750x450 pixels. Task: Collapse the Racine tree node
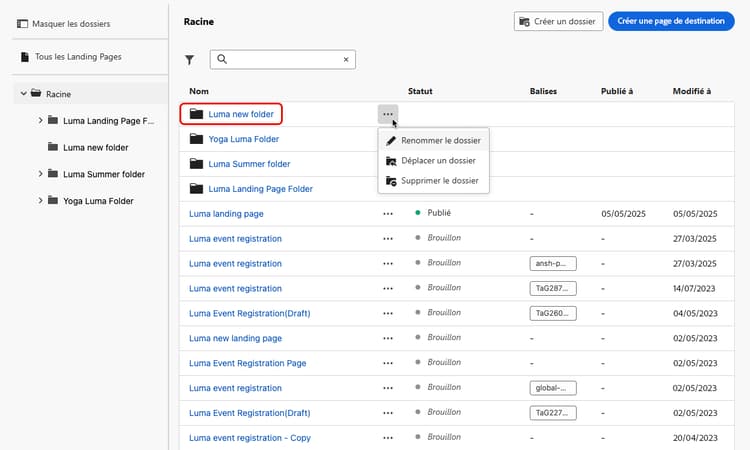[21, 94]
